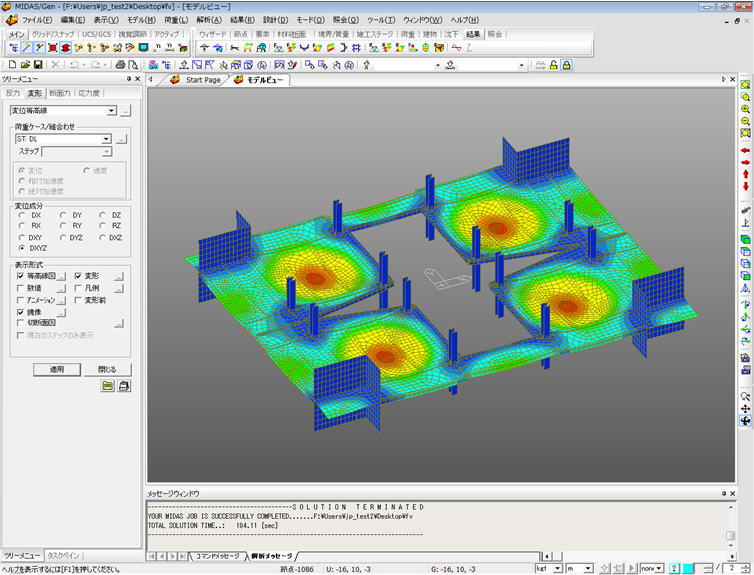The height and width of the screenshot is (575, 754).
Task: Click the green cube view icon on right toolbar
Action: 745,239
